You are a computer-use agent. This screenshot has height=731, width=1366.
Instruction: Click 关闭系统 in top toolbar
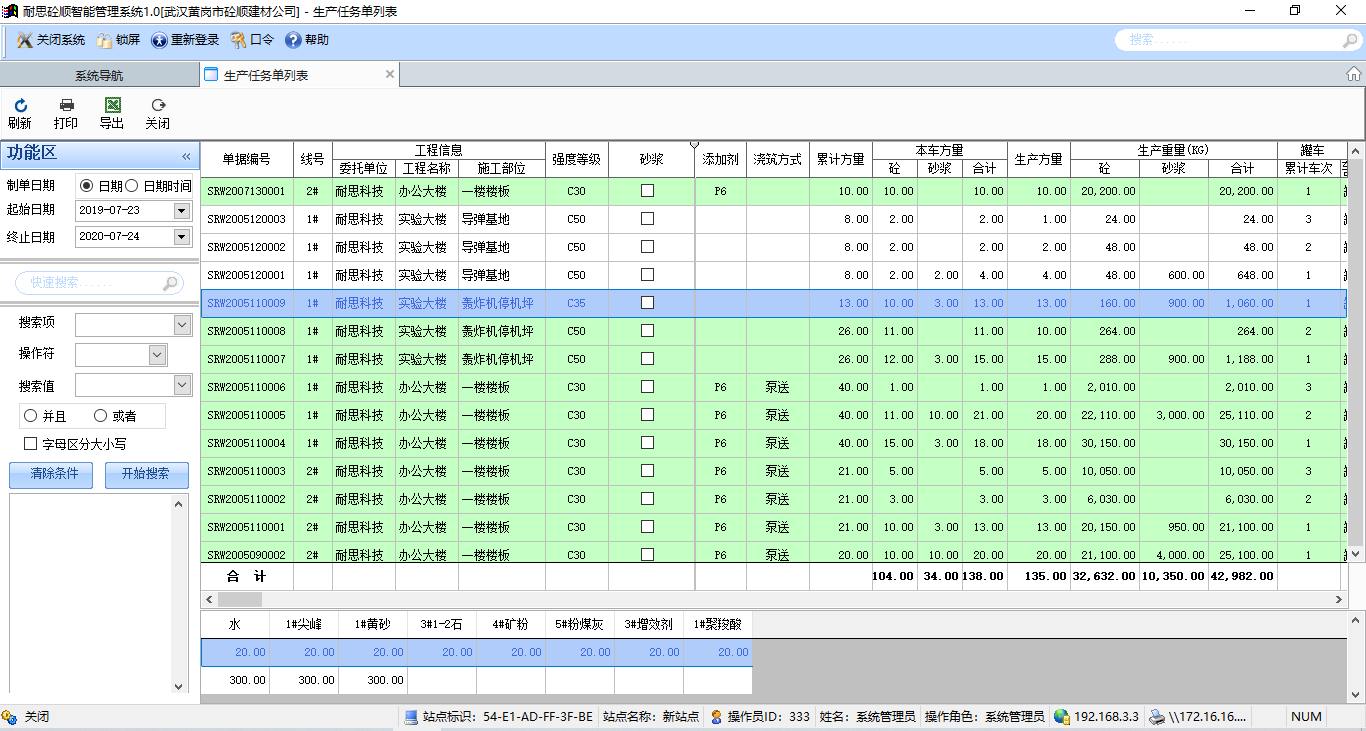51,40
